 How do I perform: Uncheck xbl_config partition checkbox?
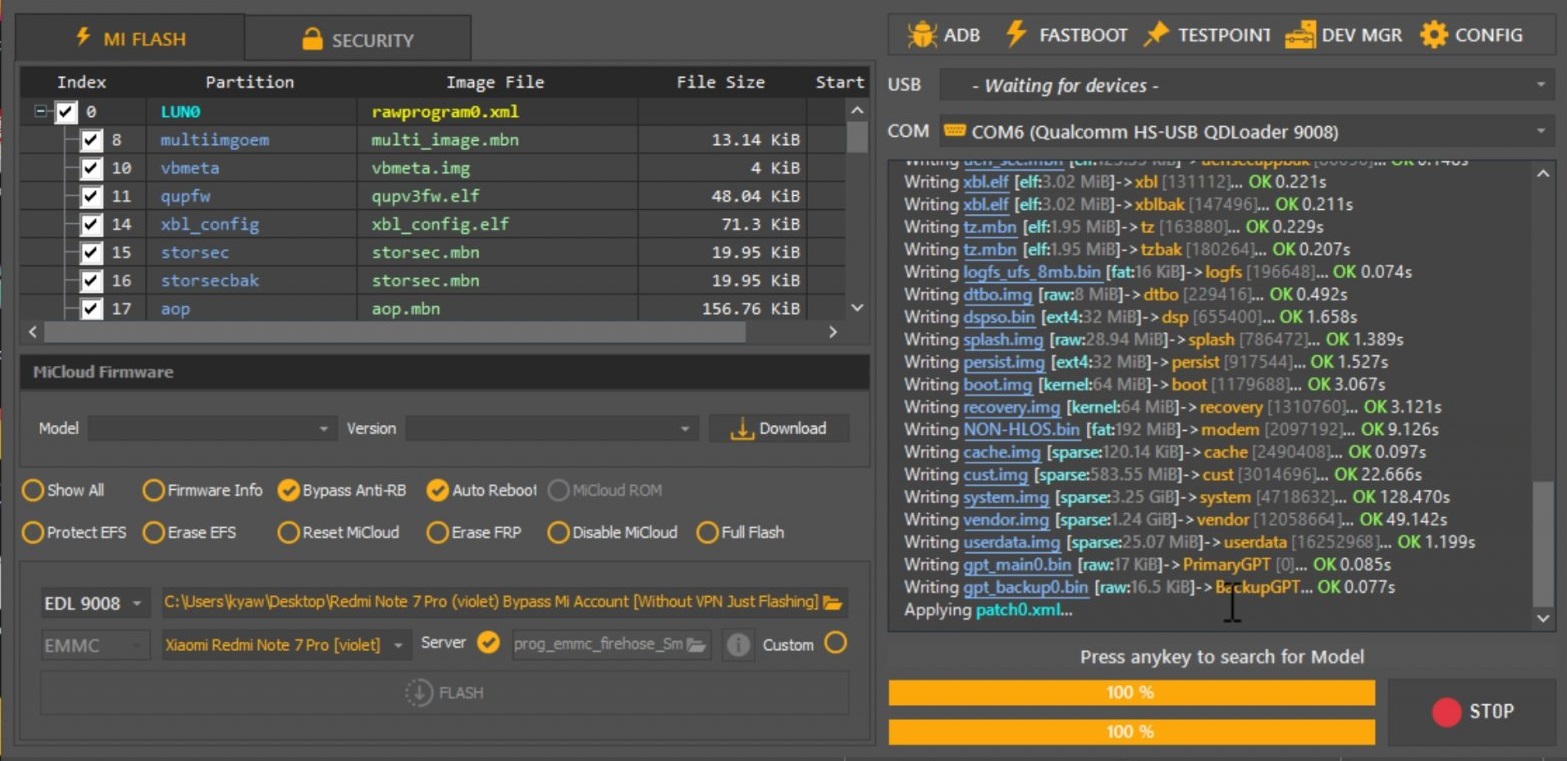click(91, 224)
